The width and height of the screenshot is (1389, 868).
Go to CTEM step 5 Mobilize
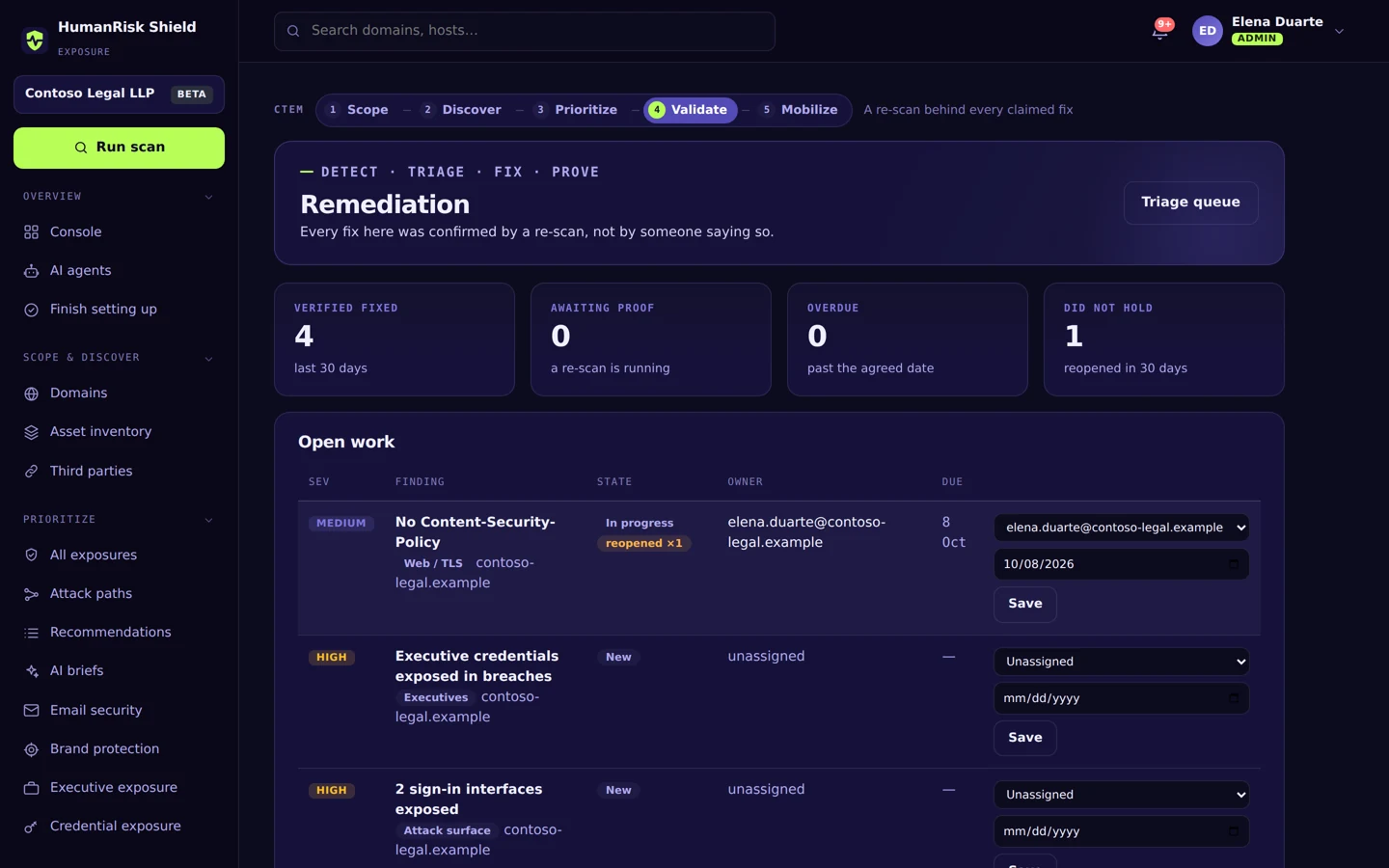pos(800,110)
